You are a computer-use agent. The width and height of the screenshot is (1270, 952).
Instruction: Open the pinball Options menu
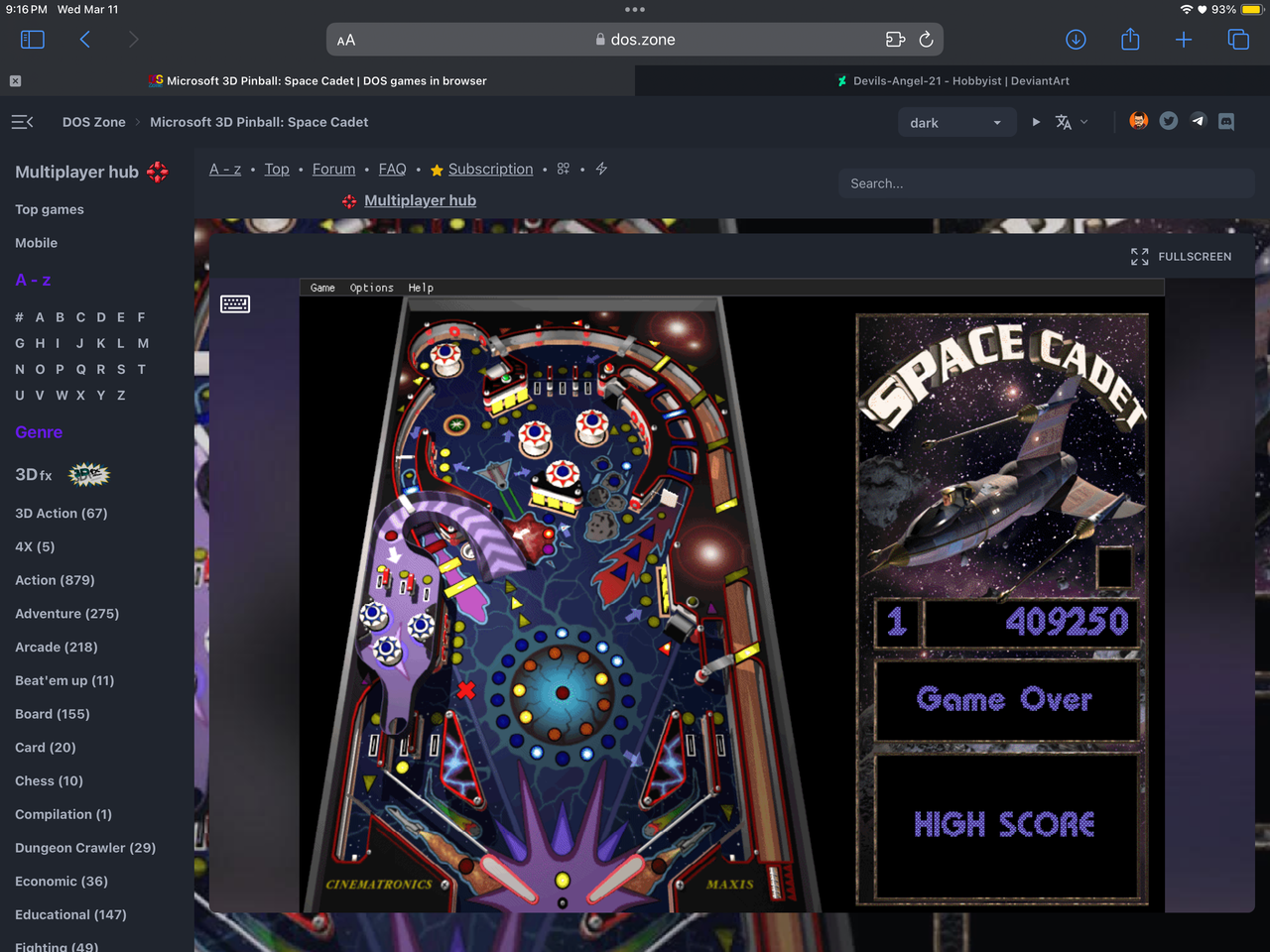[372, 288]
